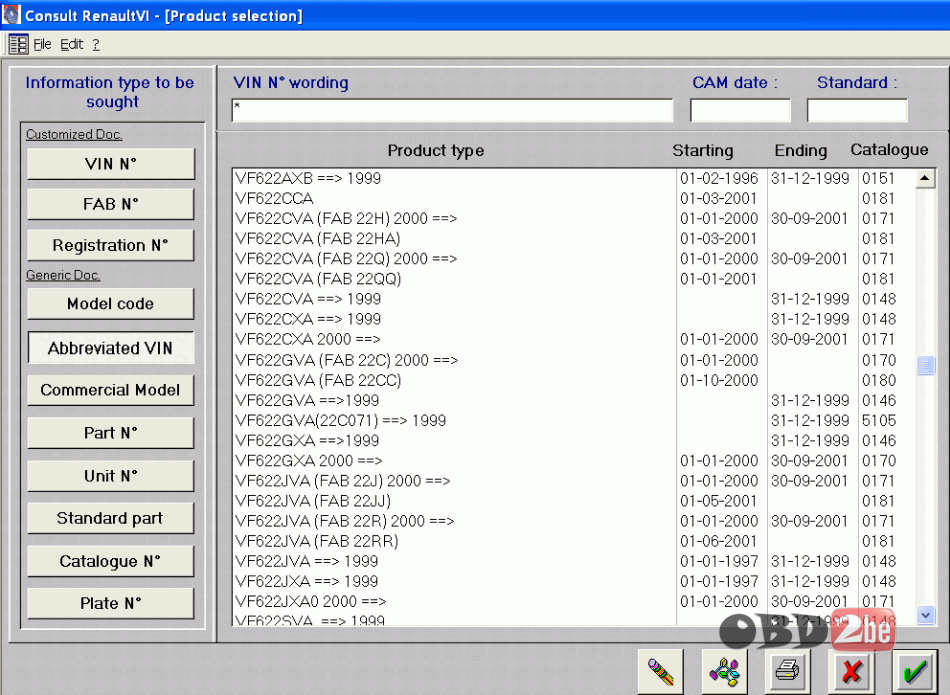Click the Standard part button

(111, 518)
